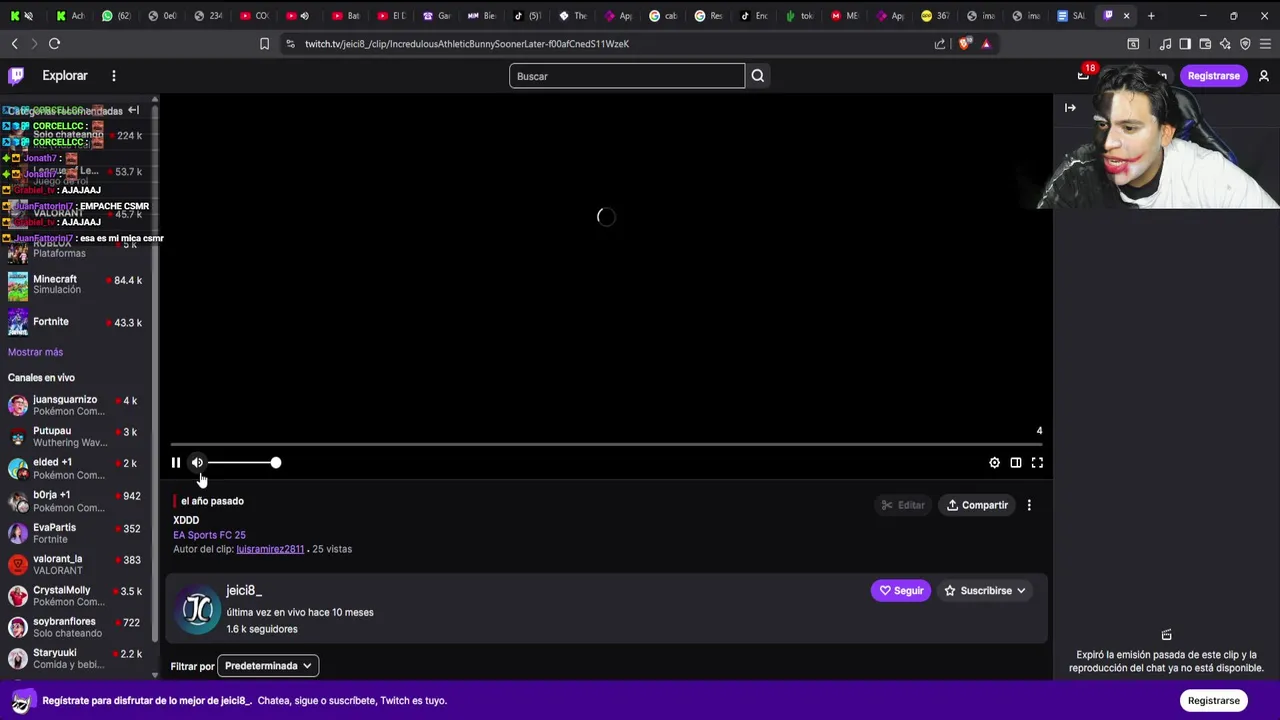Open the clip's more options menu
This screenshot has width=1280, height=720.
pyautogui.click(x=1029, y=505)
